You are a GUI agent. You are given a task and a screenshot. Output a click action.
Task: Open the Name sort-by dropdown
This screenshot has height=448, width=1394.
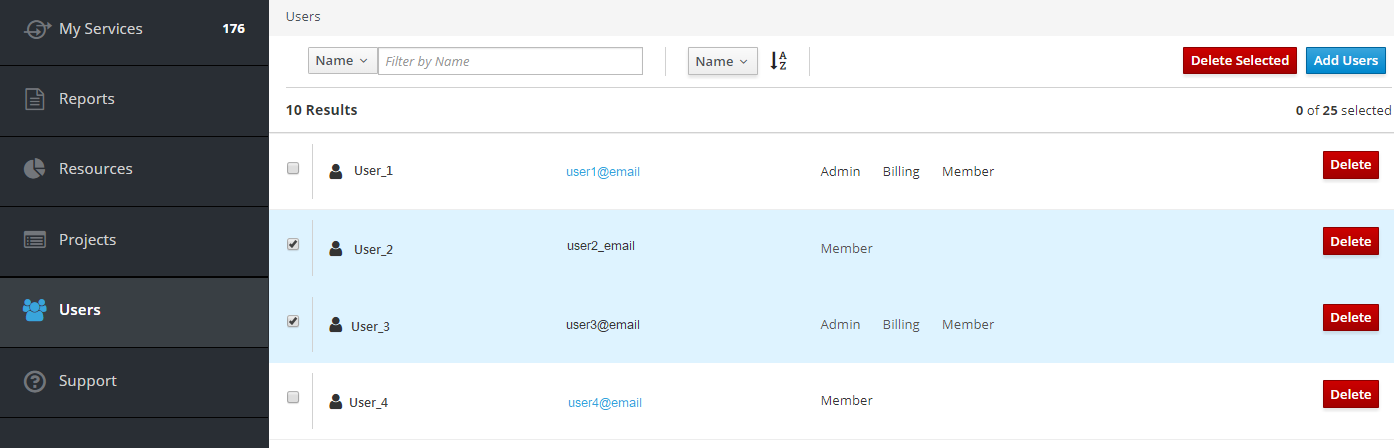(x=722, y=62)
